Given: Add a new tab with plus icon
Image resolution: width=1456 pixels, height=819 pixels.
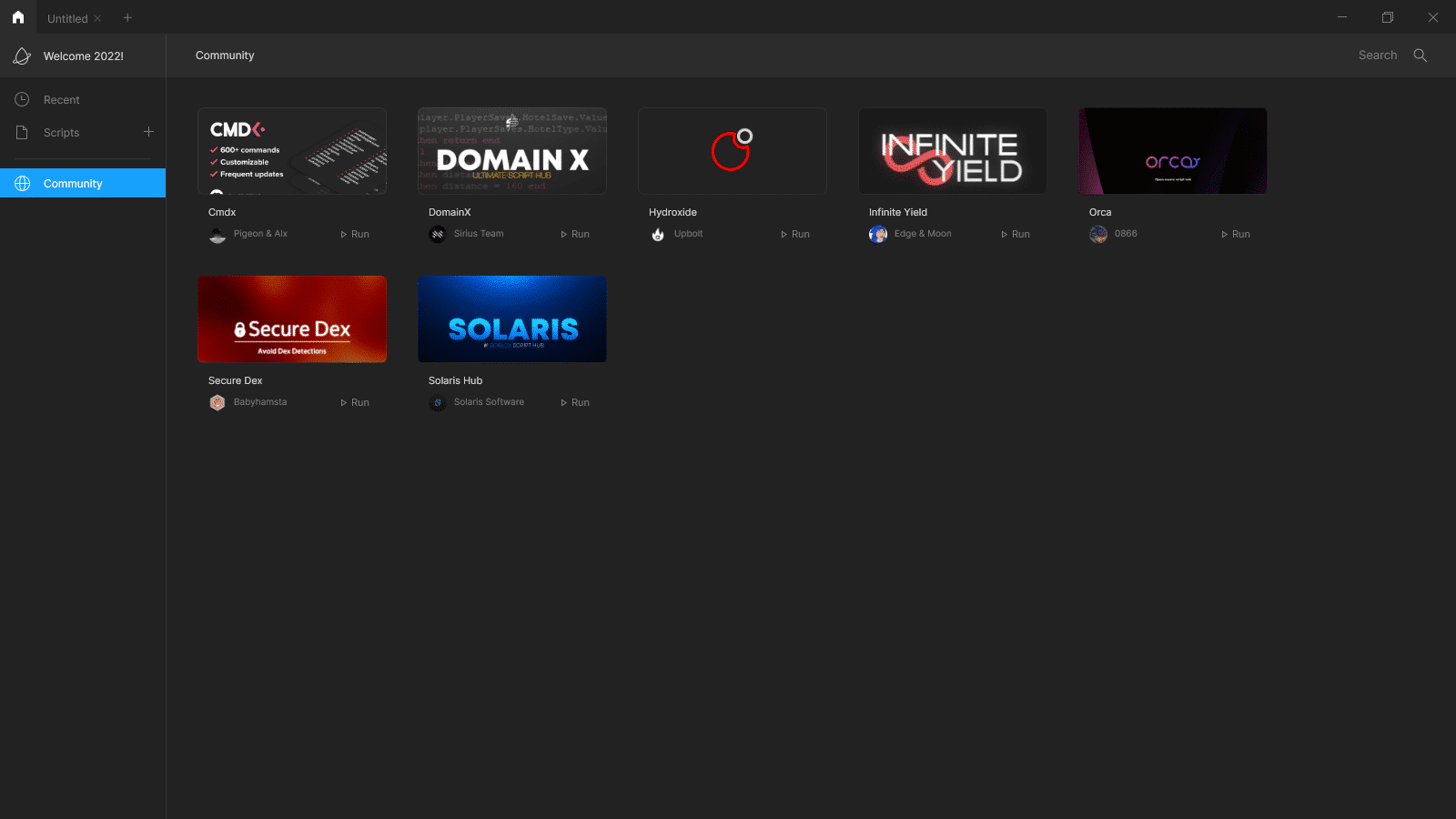Looking at the screenshot, I should 127,17.
